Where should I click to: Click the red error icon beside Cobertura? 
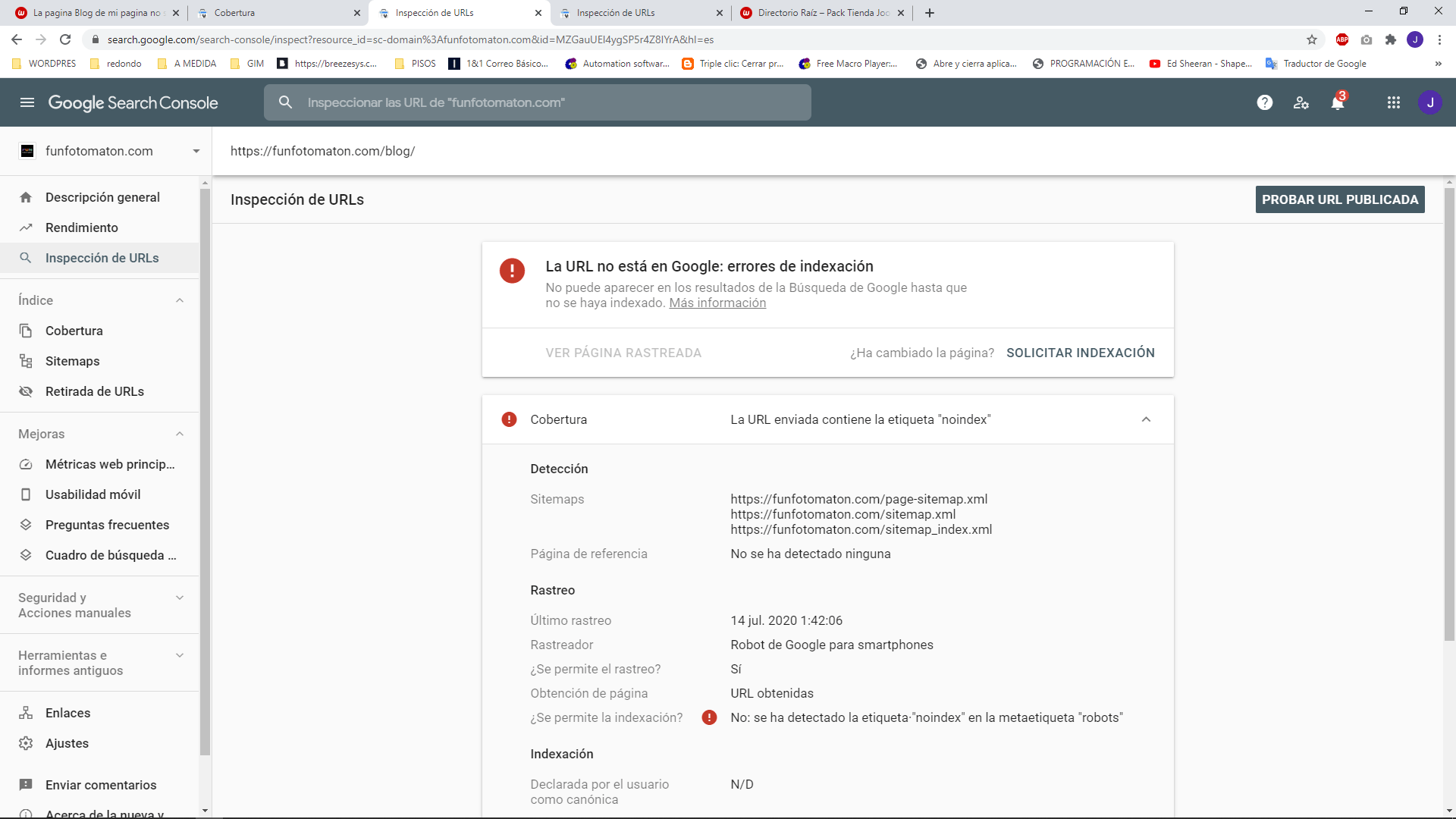510,419
